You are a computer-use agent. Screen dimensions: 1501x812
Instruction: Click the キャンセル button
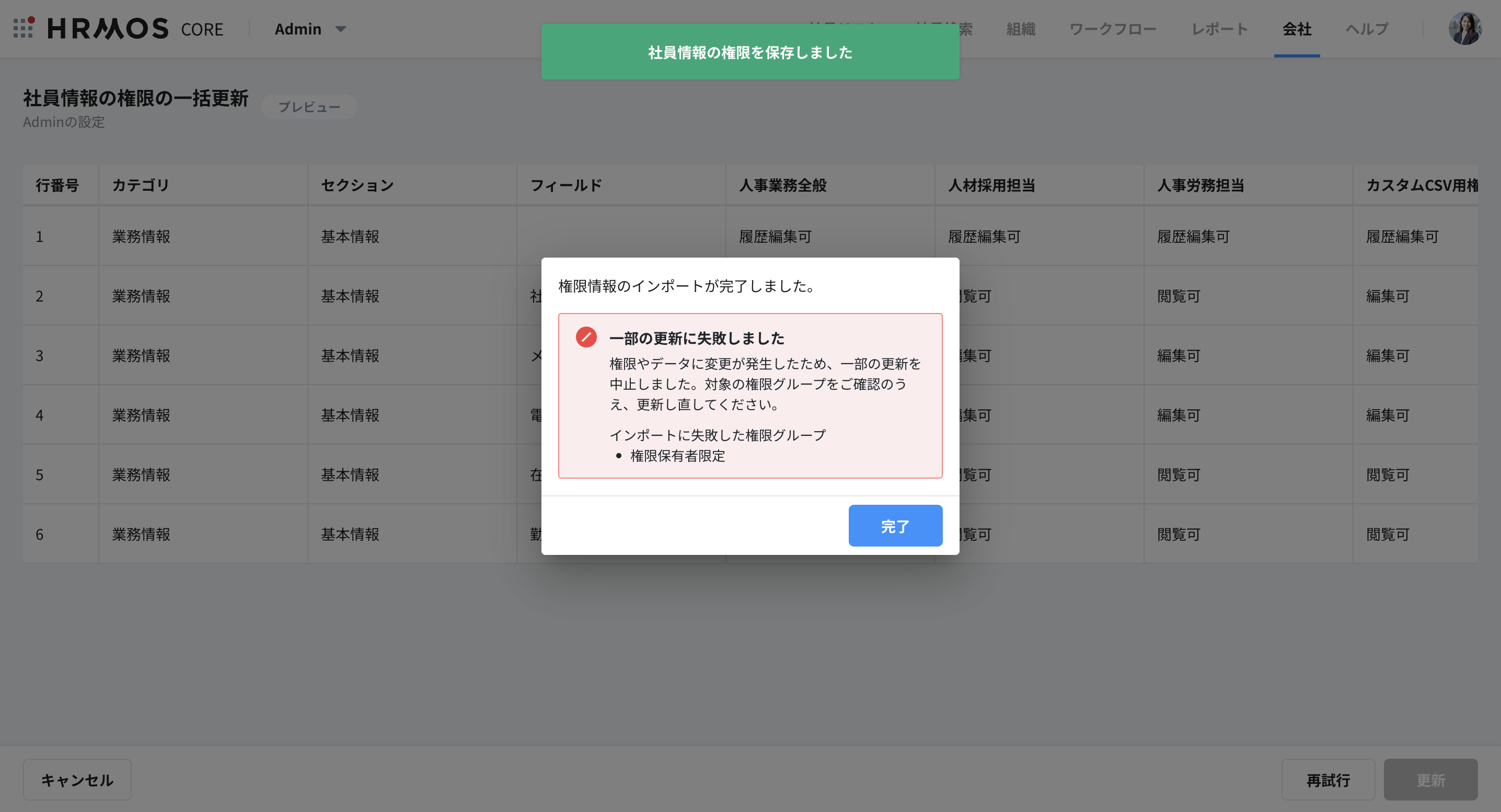click(77, 780)
